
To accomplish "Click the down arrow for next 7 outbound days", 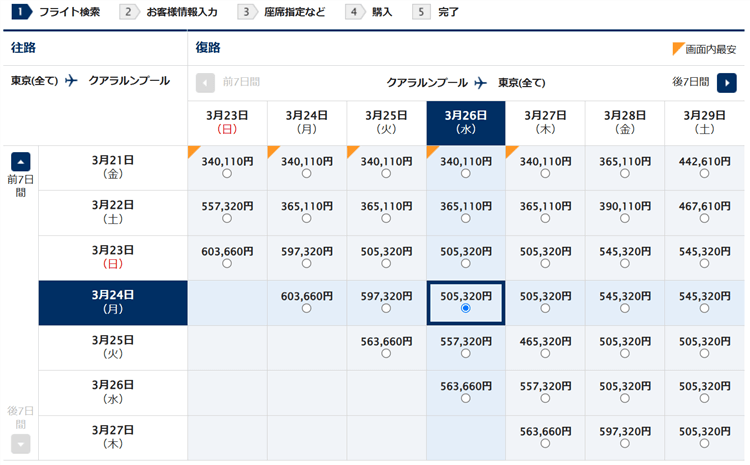I will coord(21,444).
